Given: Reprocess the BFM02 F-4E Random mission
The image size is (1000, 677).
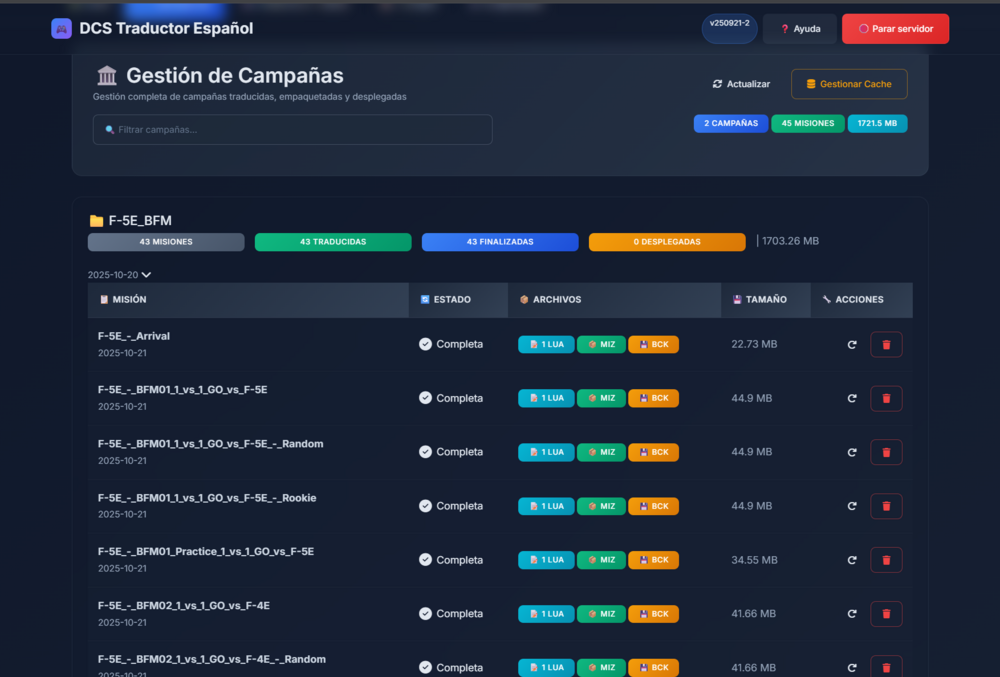Looking at the screenshot, I should tap(851, 668).
